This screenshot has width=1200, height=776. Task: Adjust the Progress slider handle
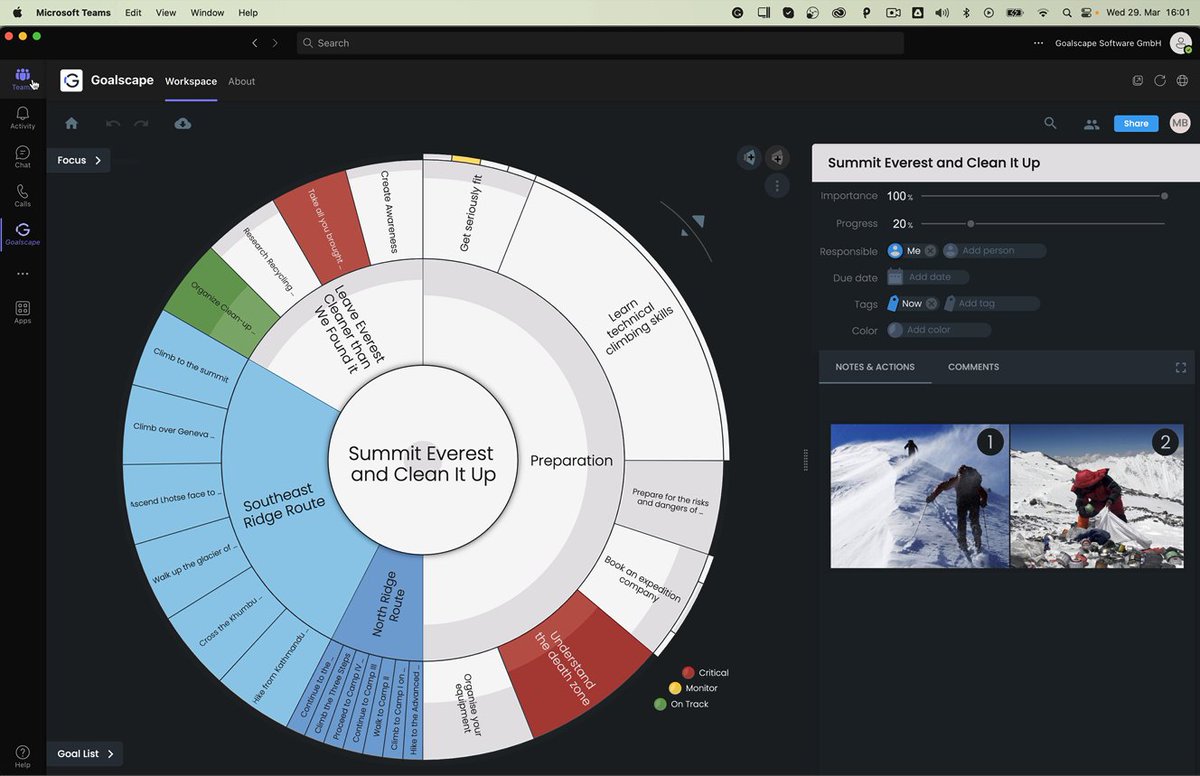point(970,224)
